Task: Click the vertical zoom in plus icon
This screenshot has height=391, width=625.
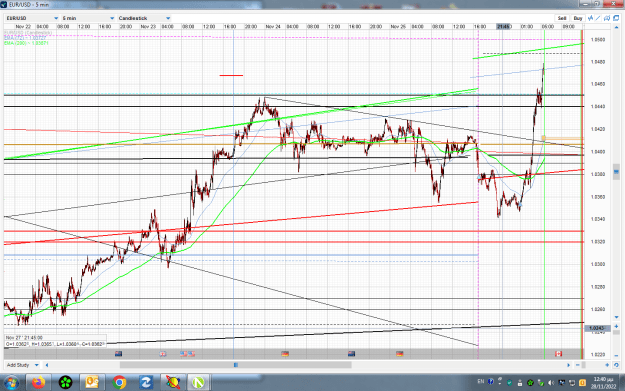Action: 616,326
